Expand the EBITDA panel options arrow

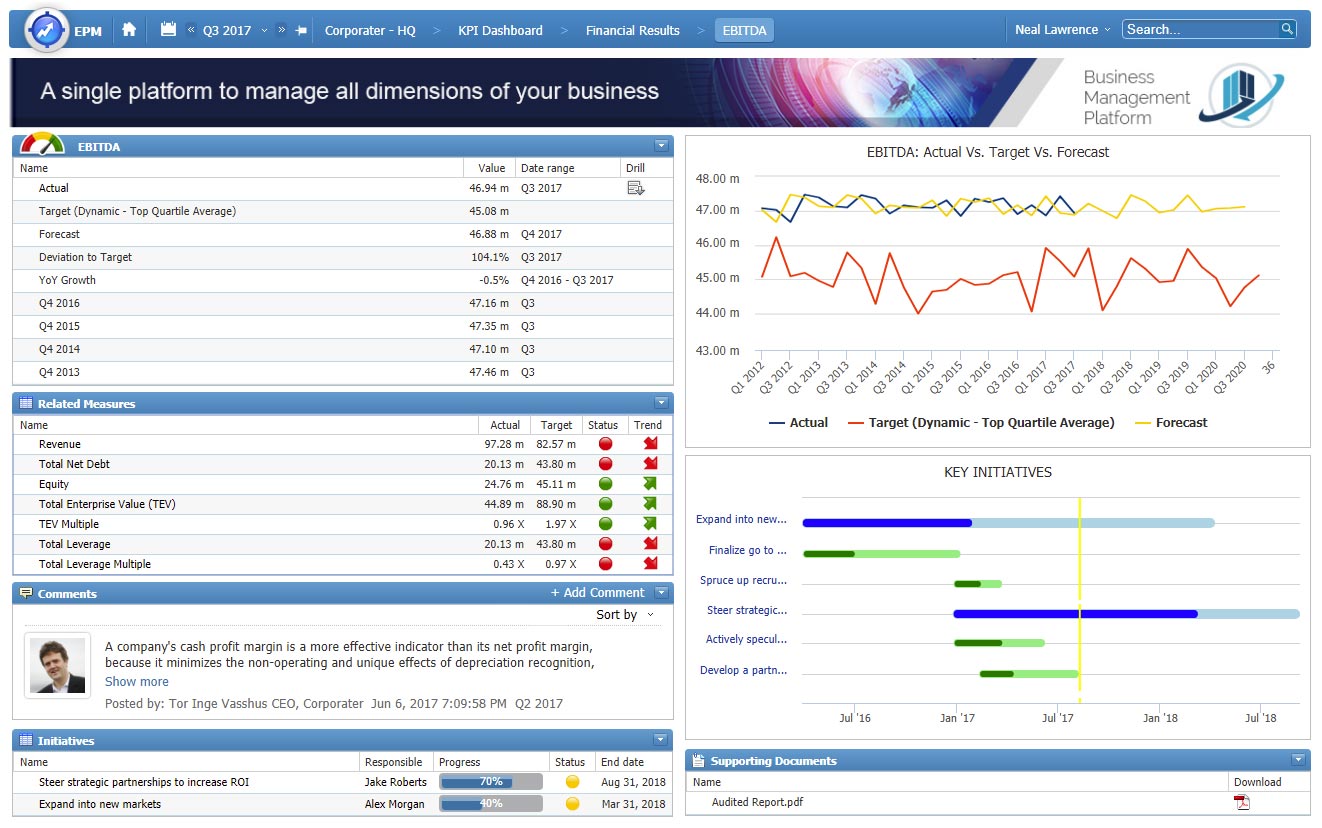[661, 146]
